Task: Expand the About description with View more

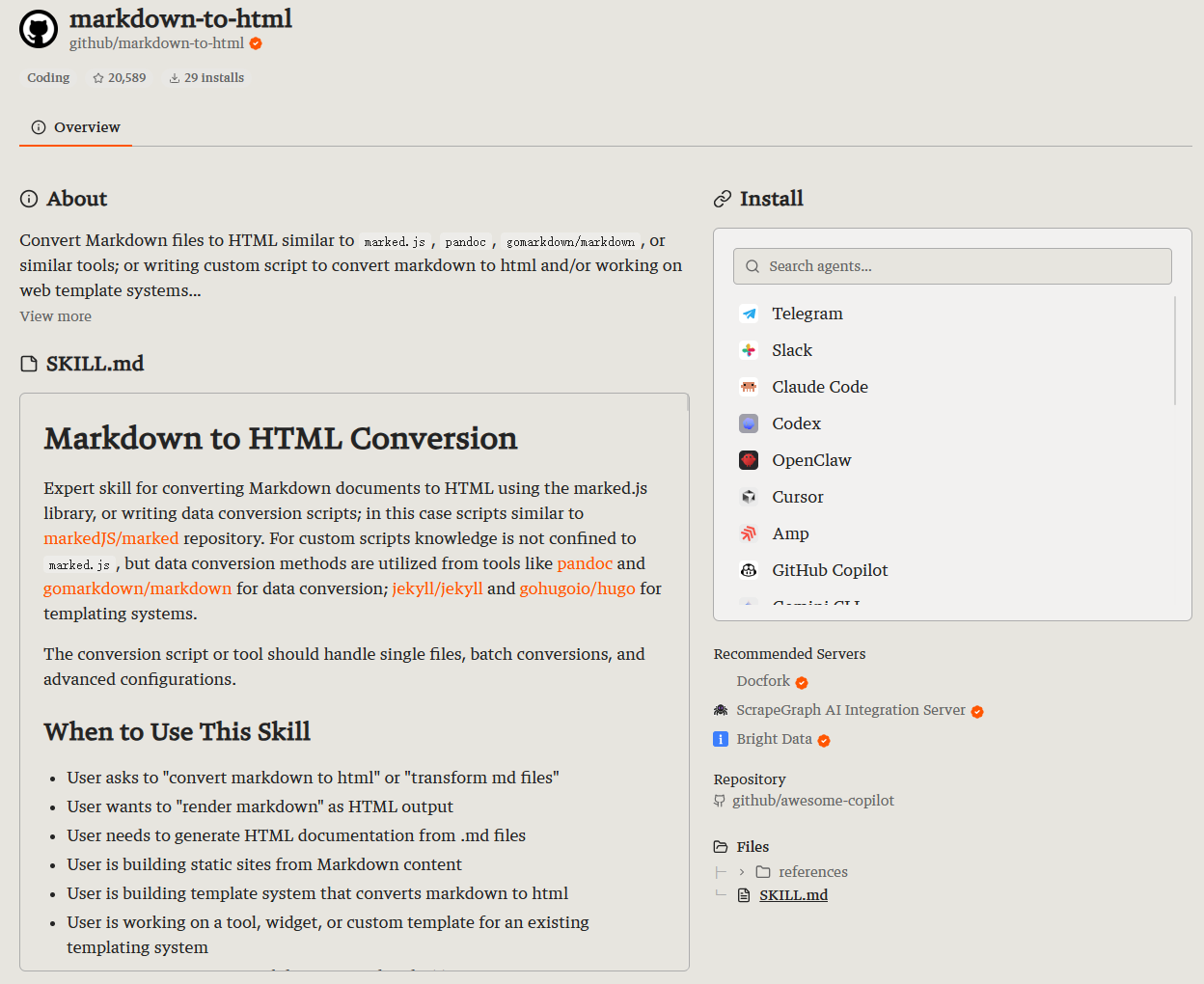Action: (x=56, y=316)
